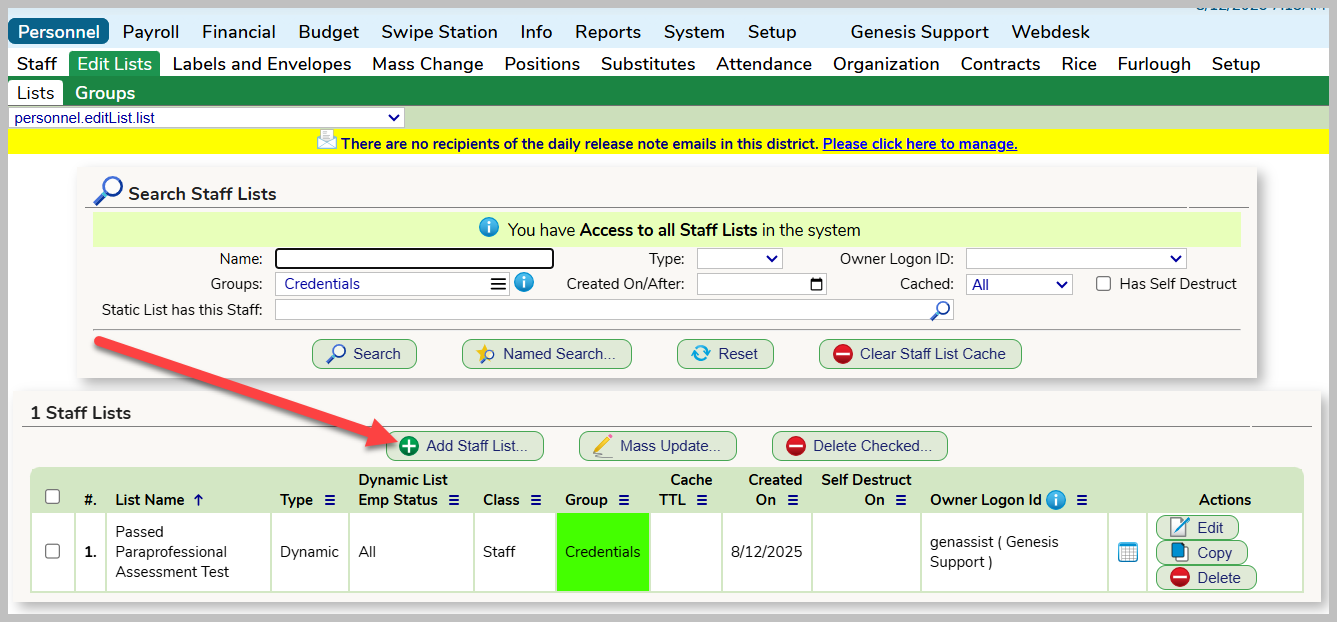Open the Reports menu

click(608, 32)
